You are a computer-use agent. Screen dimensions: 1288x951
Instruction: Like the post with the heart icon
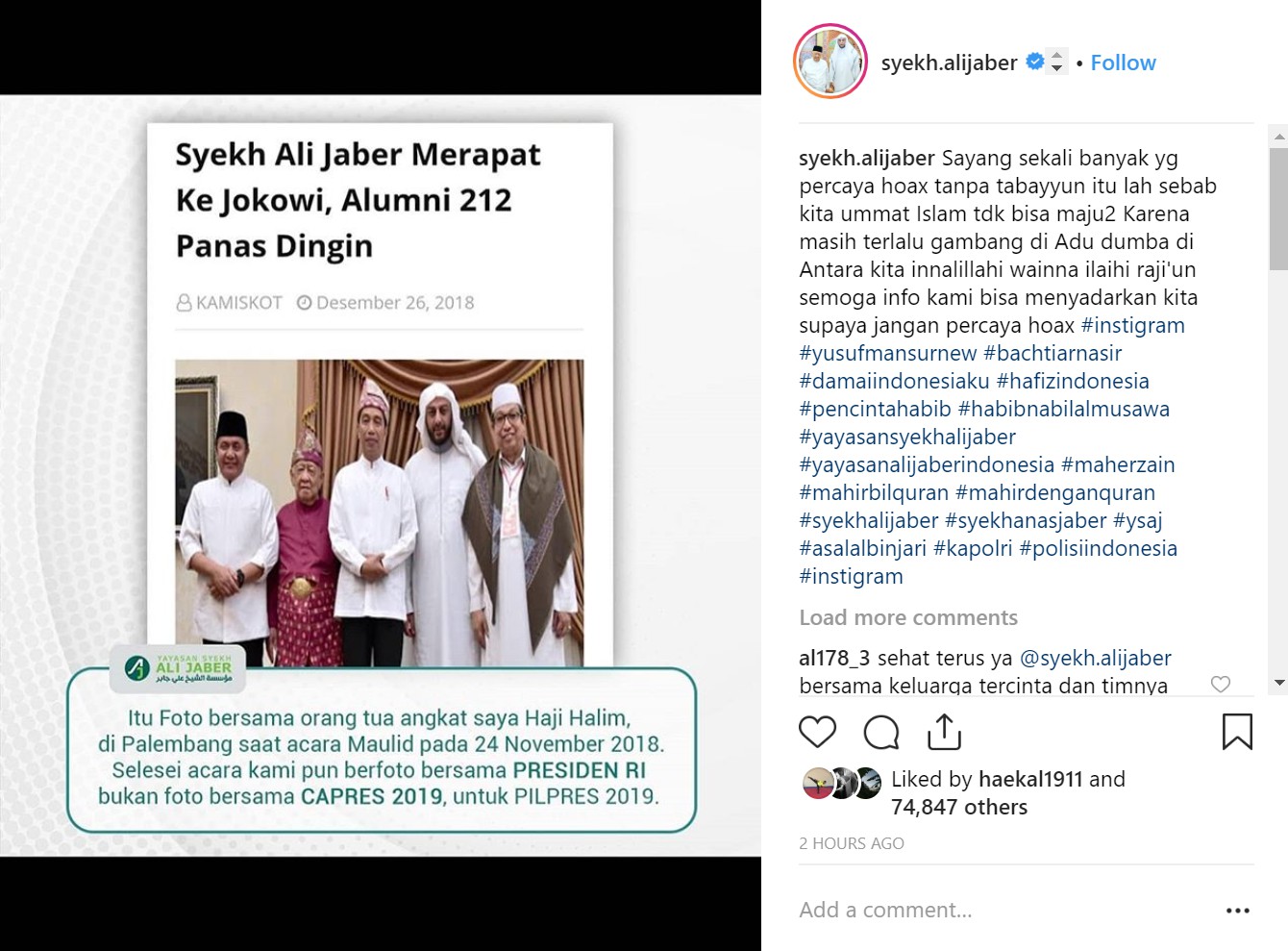click(818, 732)
